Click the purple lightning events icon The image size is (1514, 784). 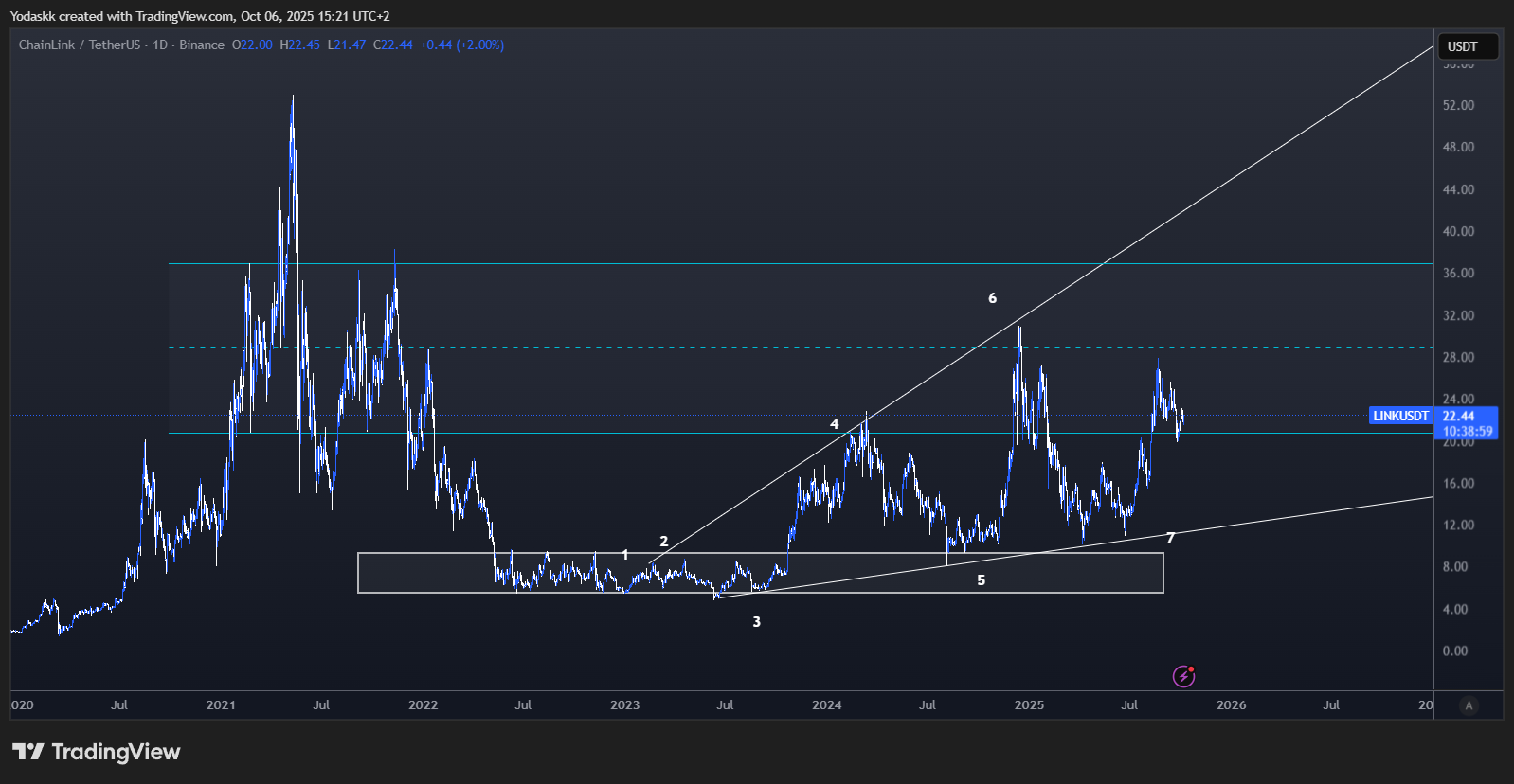tap(1183, 676)
